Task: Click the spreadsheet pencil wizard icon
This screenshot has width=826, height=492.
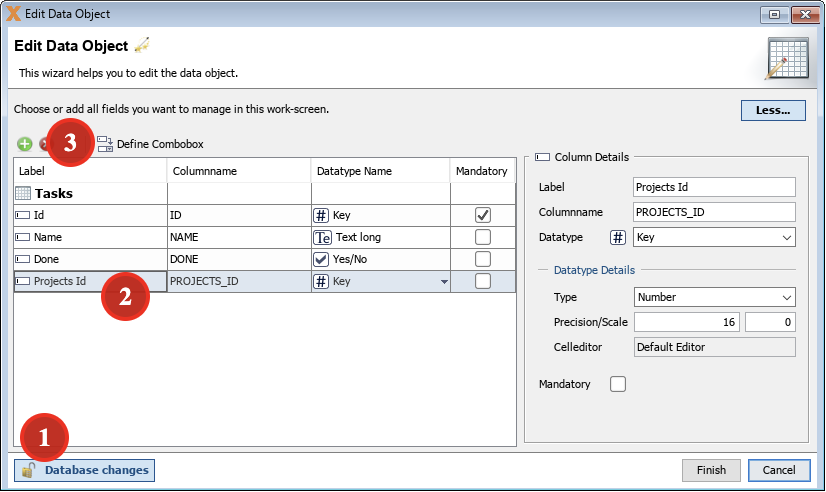Action: point(787,58)
